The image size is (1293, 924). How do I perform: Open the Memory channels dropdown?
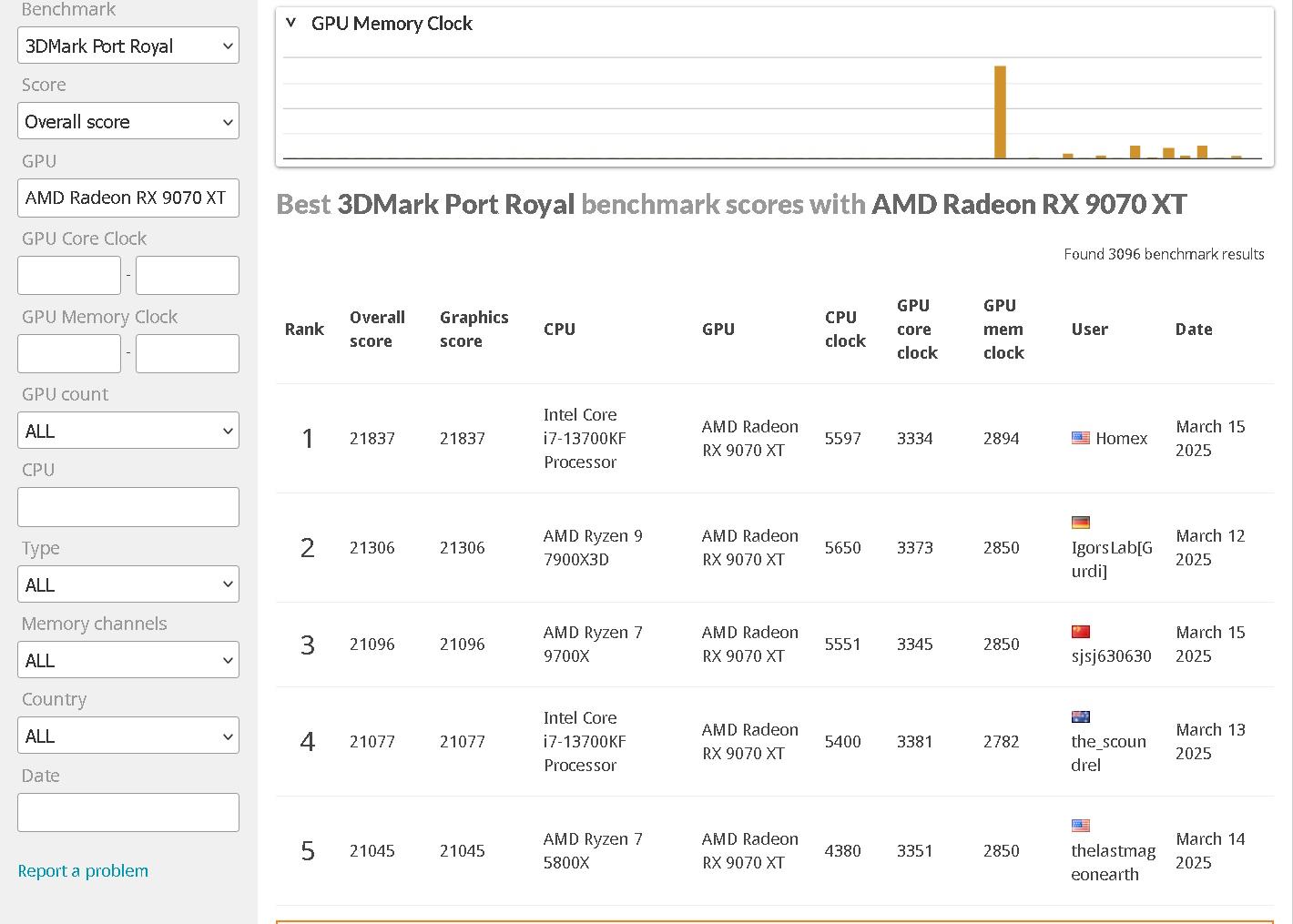coord(128,660)
